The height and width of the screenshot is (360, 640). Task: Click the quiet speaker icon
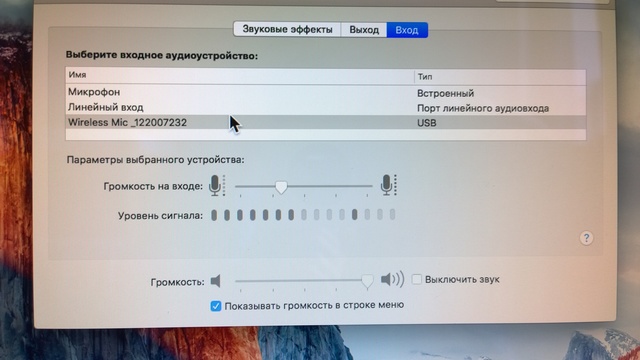pyautogui.click(x=216, y=281)
